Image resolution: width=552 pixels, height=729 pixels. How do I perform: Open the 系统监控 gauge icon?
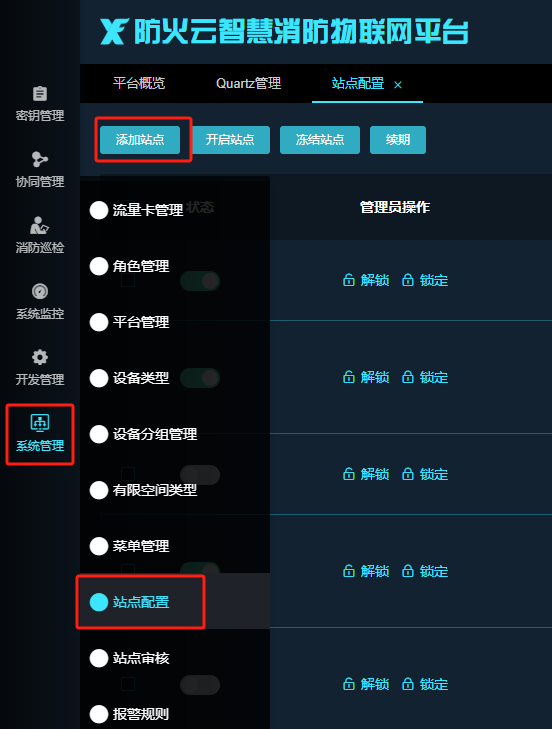(40, 292)
